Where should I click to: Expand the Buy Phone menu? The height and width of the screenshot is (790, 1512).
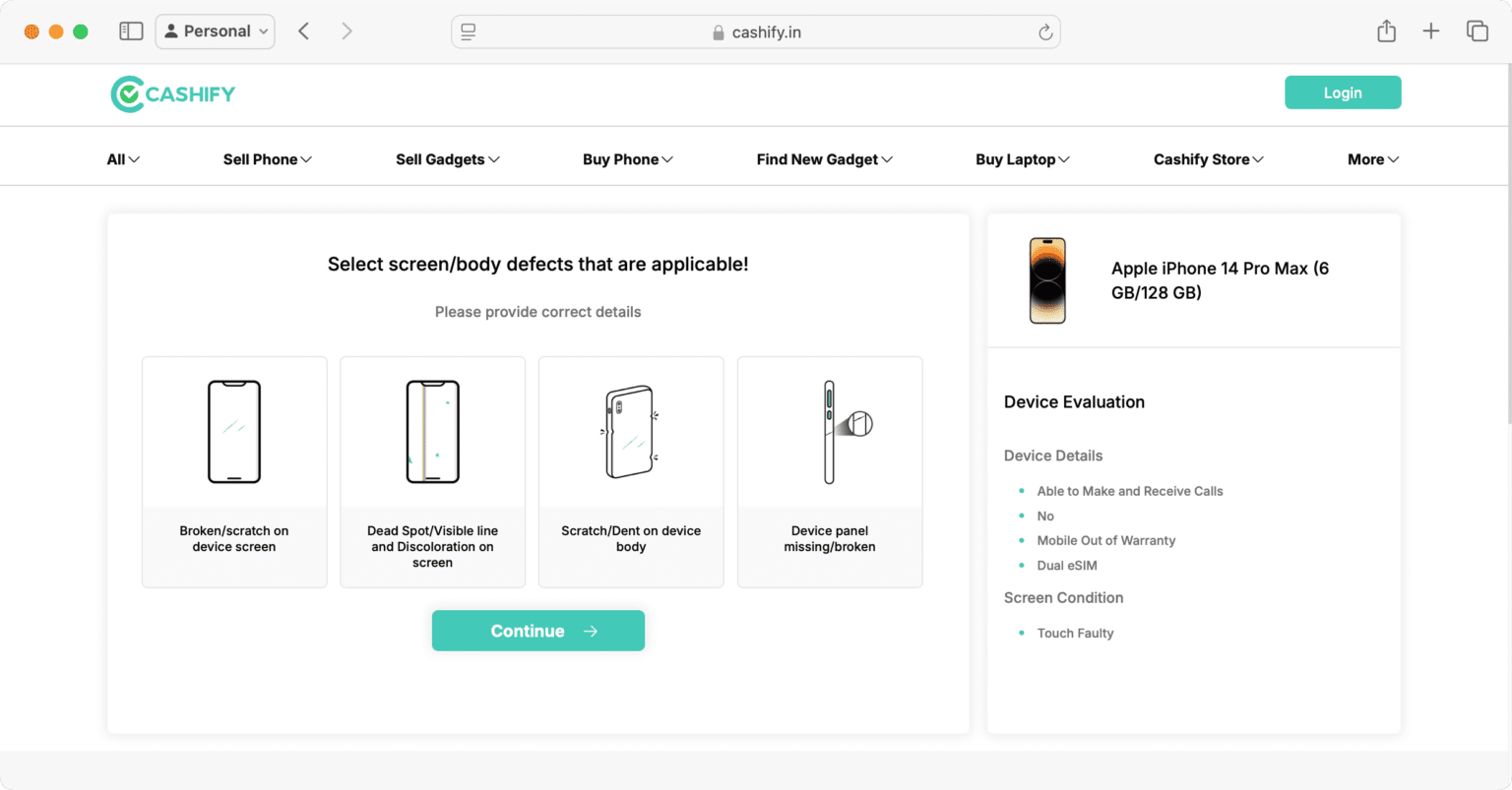(628, 159)
